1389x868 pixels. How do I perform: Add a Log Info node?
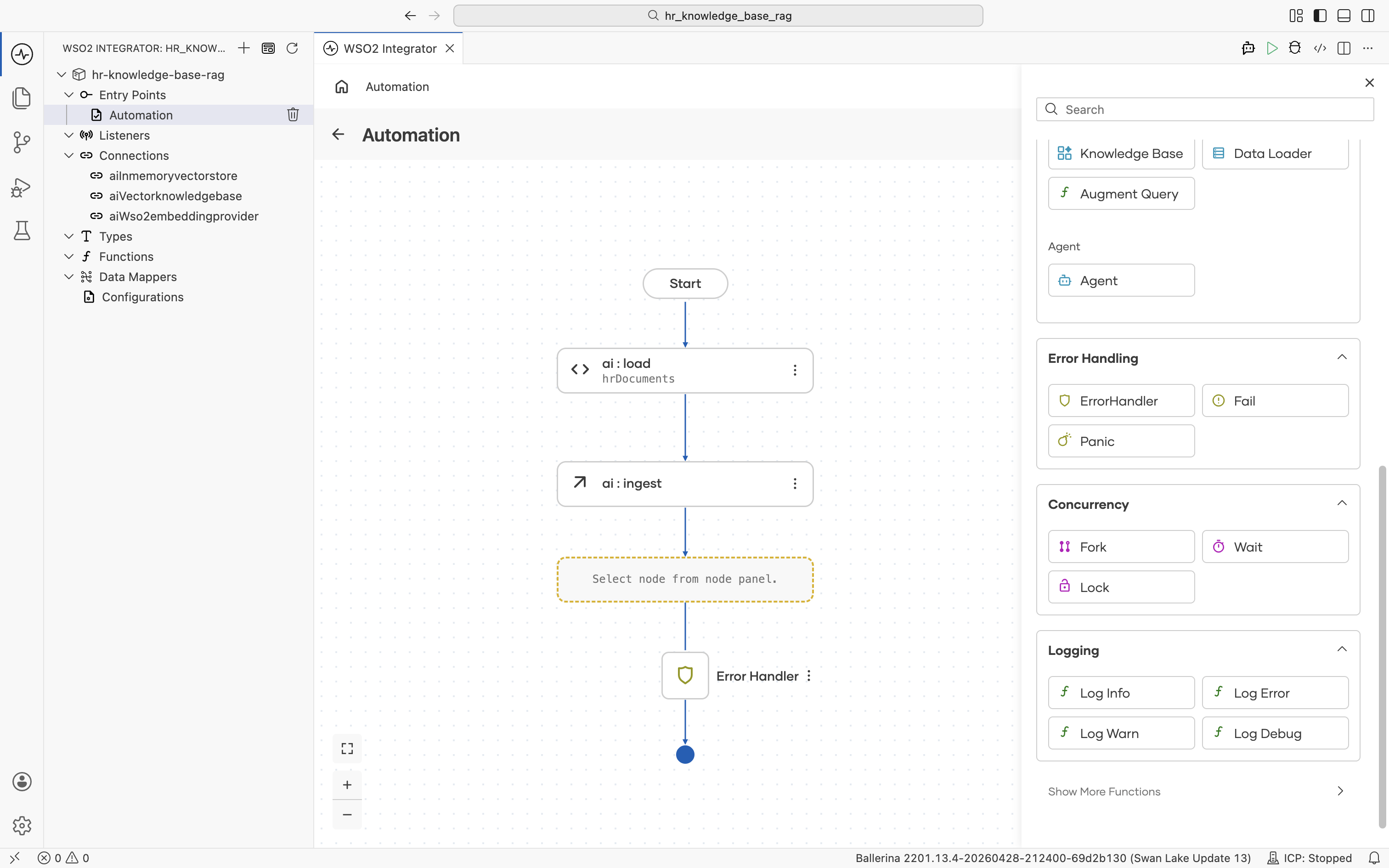[1121, 693]
